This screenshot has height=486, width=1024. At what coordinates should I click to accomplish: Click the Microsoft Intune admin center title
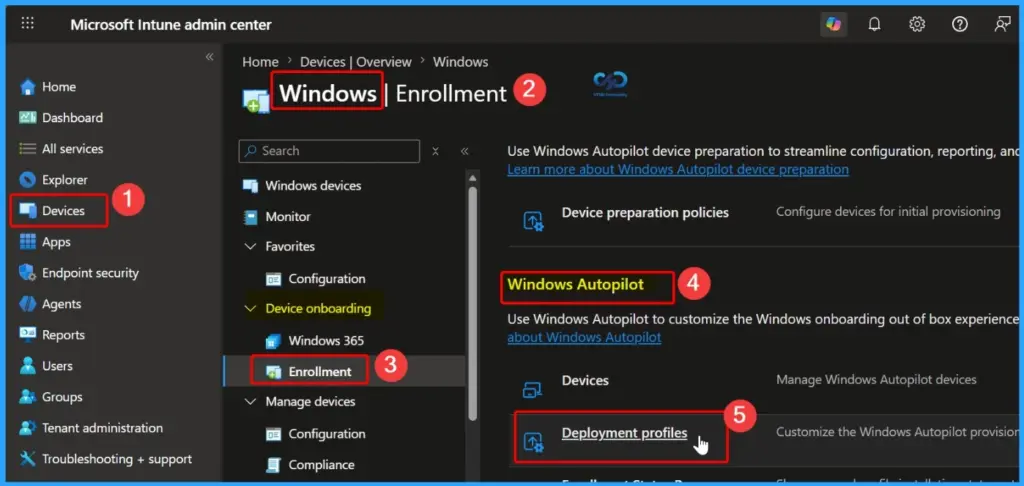pos(171,25)
